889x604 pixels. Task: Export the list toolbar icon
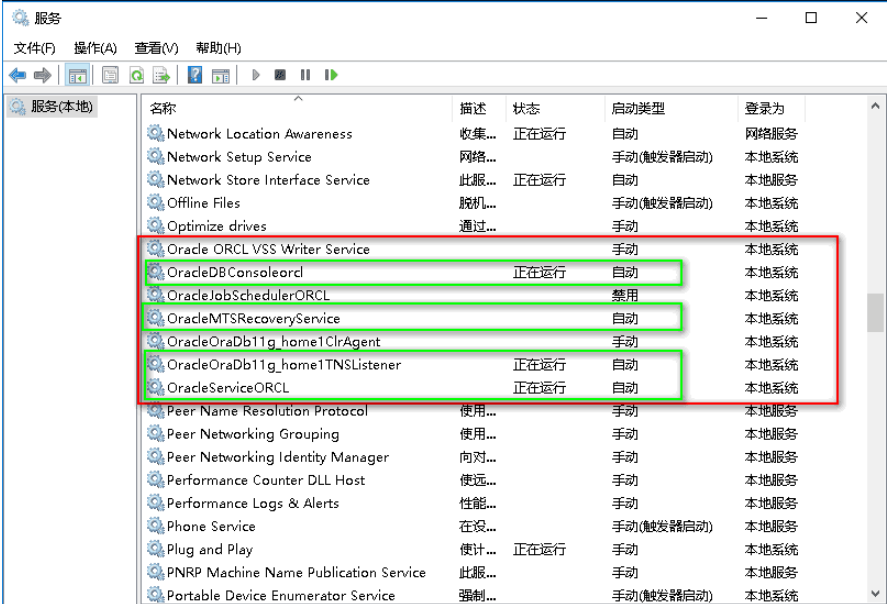162,75
